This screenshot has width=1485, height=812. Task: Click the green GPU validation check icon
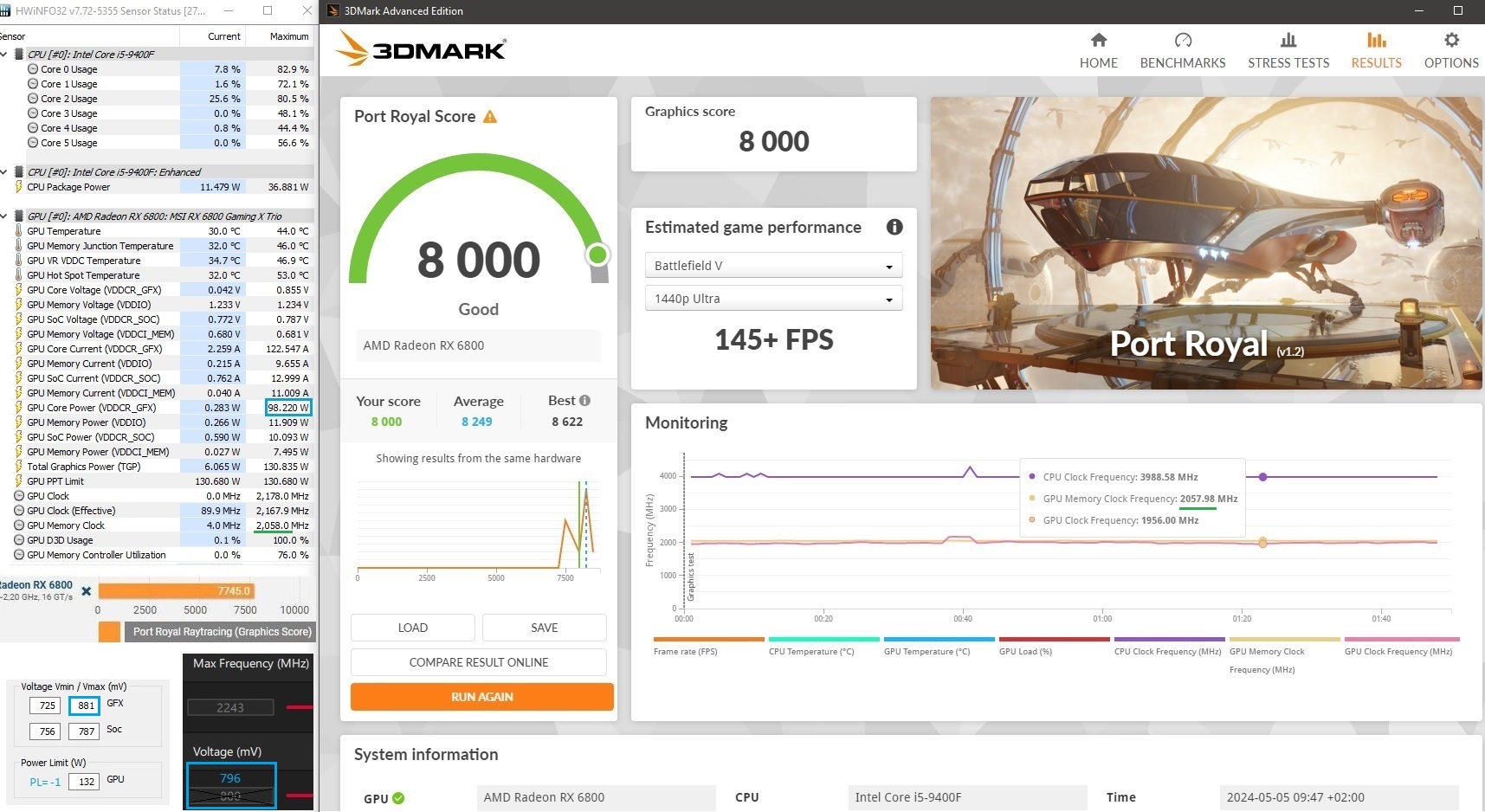[398, 798]
